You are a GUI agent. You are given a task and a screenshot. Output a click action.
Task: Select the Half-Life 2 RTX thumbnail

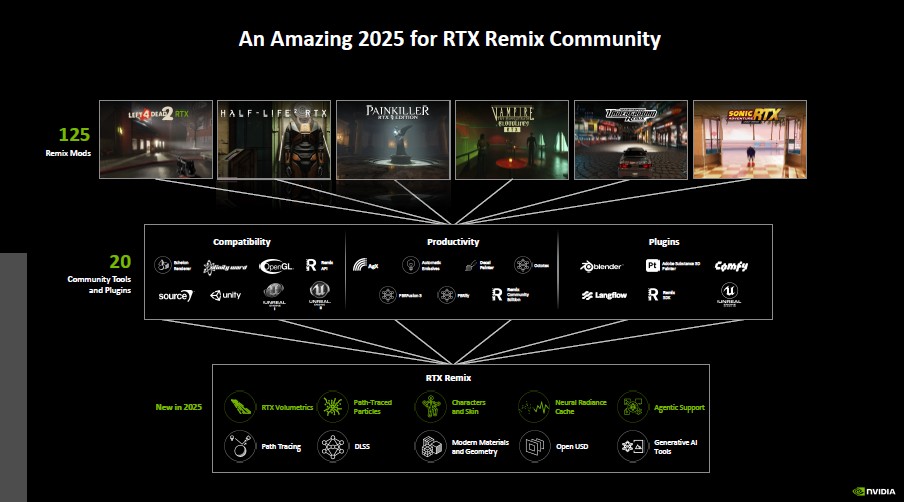(x=274, y=139)
